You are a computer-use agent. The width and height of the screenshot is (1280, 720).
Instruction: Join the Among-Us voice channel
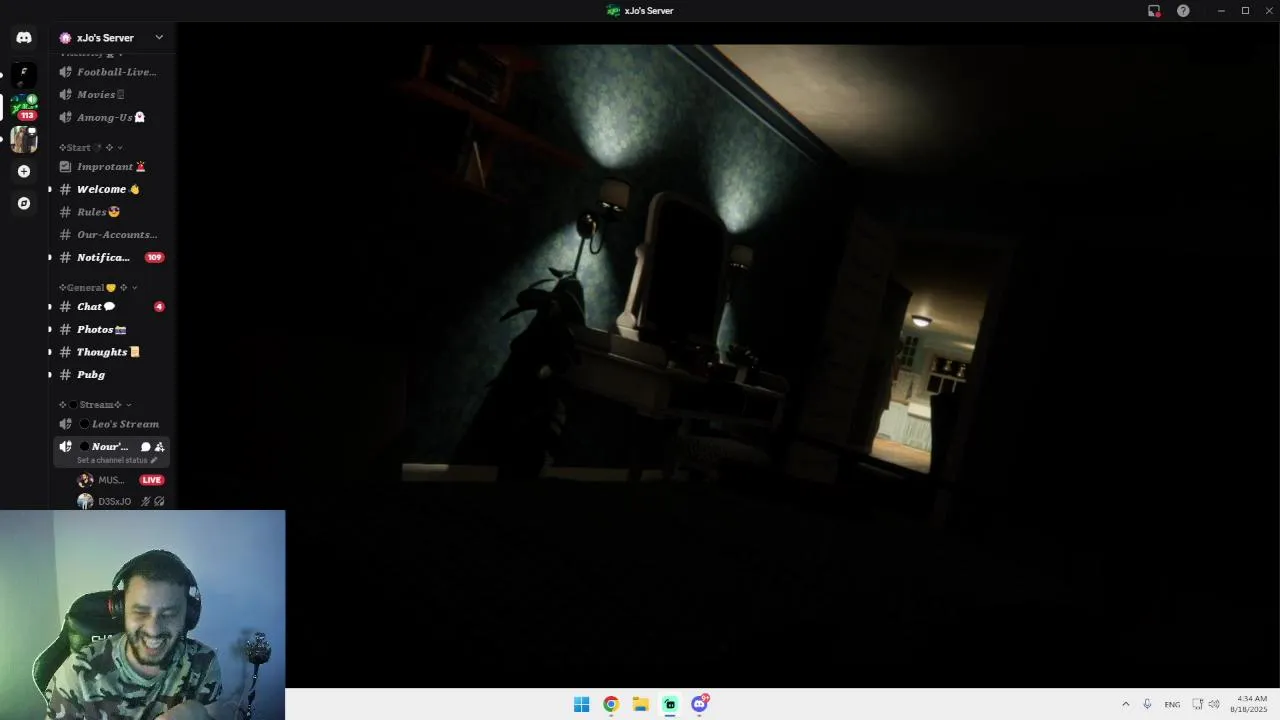[x=111, y=118]
